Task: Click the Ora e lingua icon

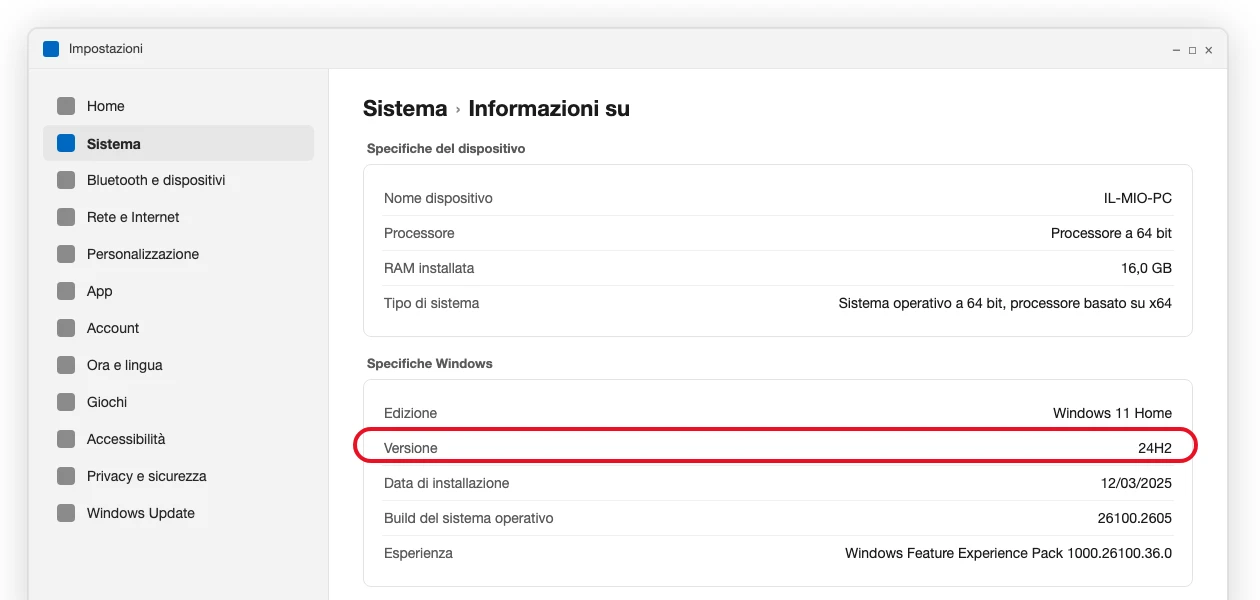Action: pos(66,365)
